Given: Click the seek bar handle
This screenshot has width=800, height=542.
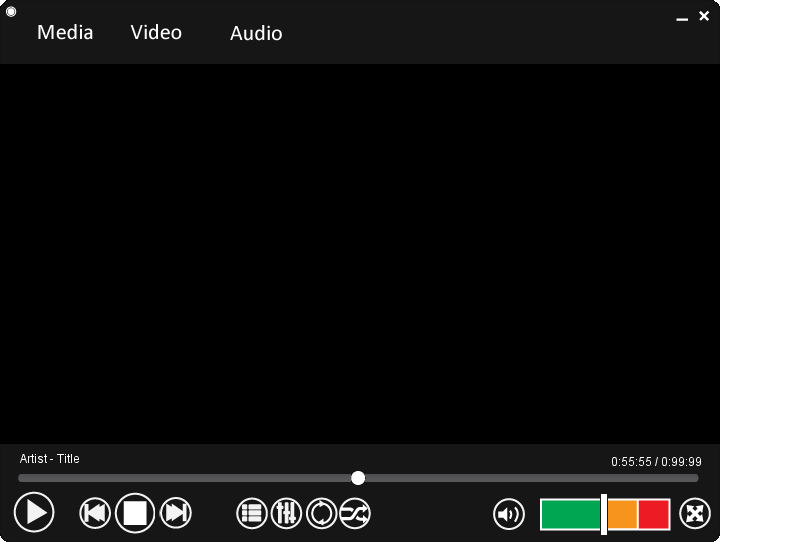Looking at the screenshot, I should (358, 478).
